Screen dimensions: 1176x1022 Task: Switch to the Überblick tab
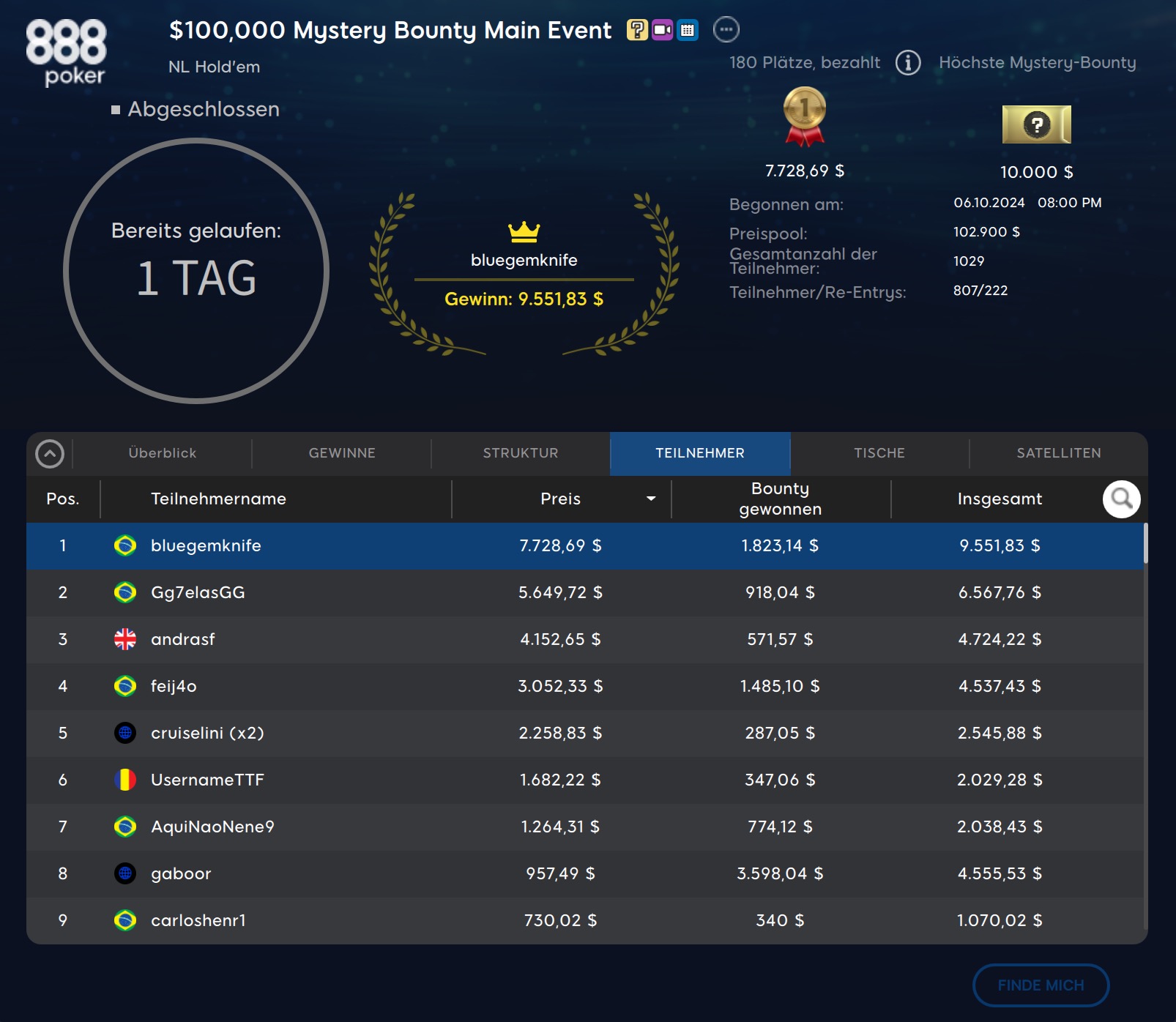pyautogui.click(x=162, y=453)
